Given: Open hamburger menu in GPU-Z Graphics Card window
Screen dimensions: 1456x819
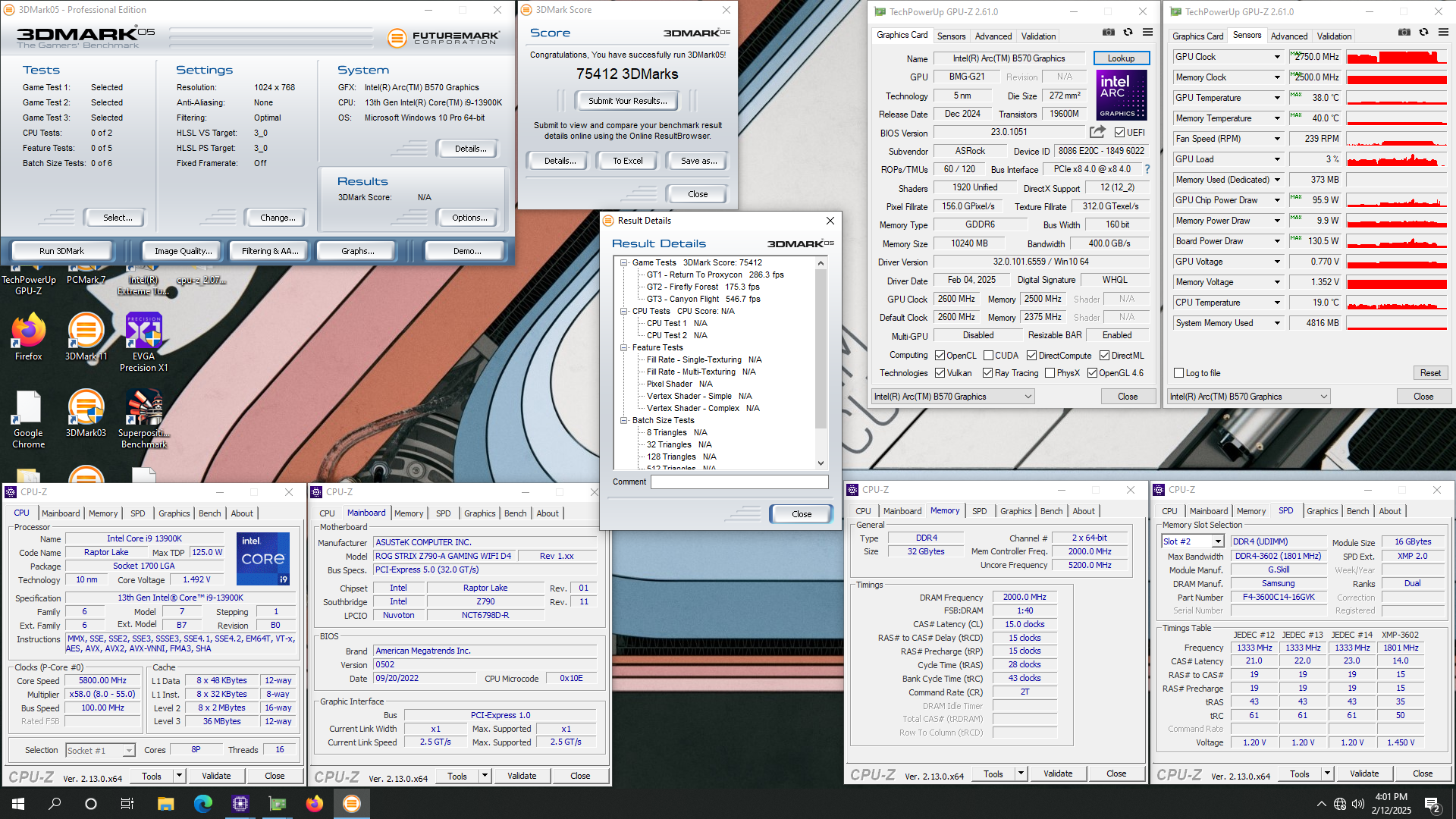Looking at the screenshot, I should 1147,33.
